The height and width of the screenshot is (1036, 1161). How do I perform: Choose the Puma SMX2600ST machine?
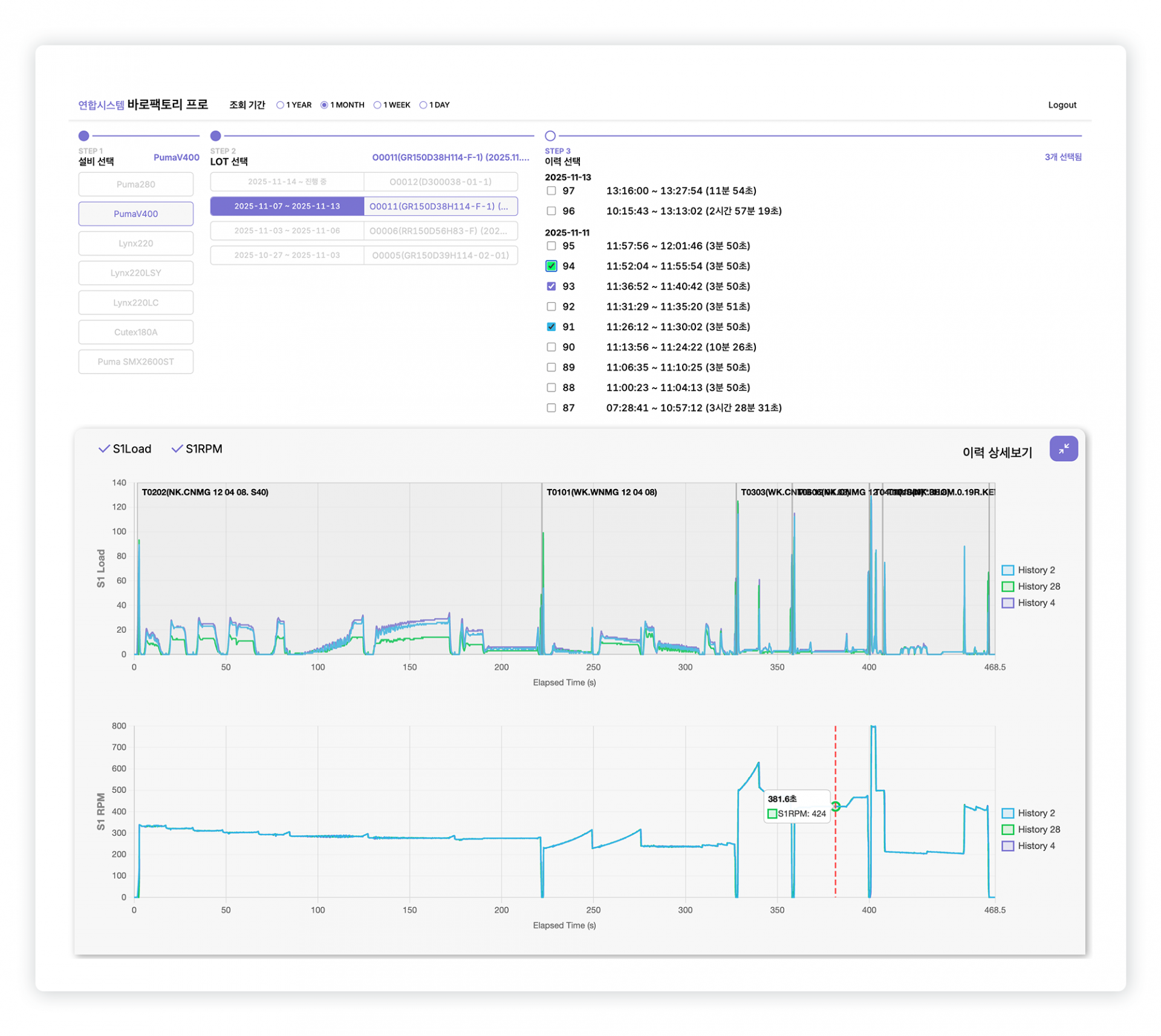coord(135,361)
